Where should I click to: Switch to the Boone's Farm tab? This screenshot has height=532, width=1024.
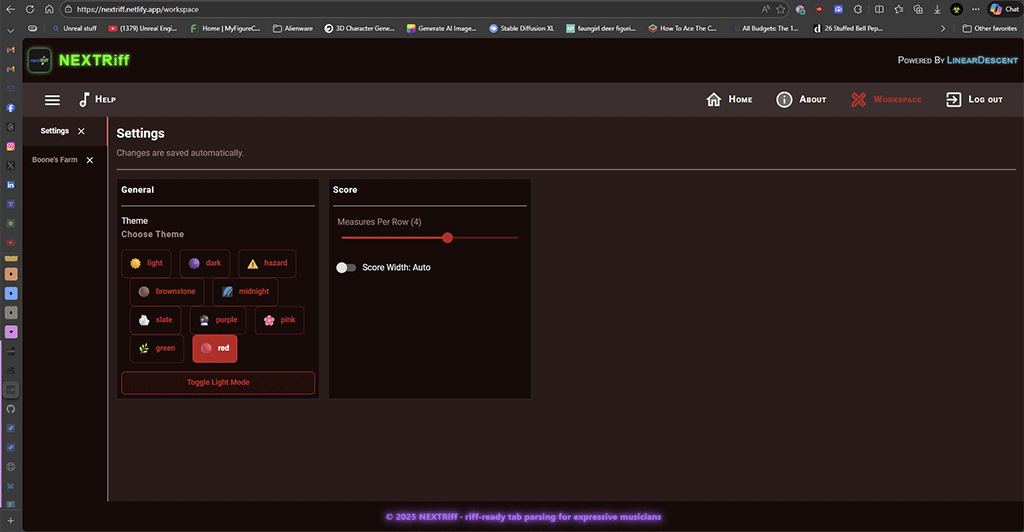click(54, 160)
